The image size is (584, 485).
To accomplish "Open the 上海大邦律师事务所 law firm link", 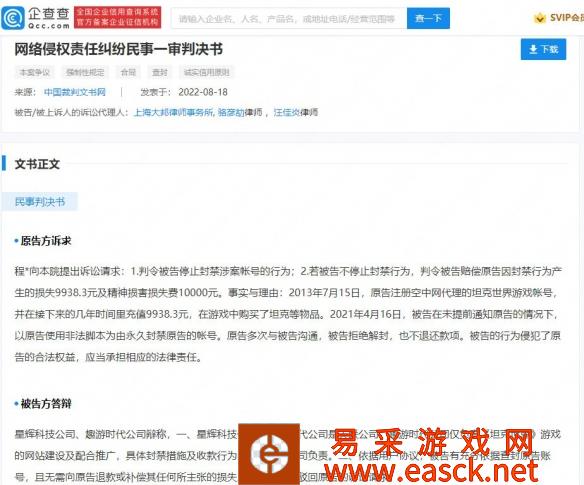I will coord(173,112).
